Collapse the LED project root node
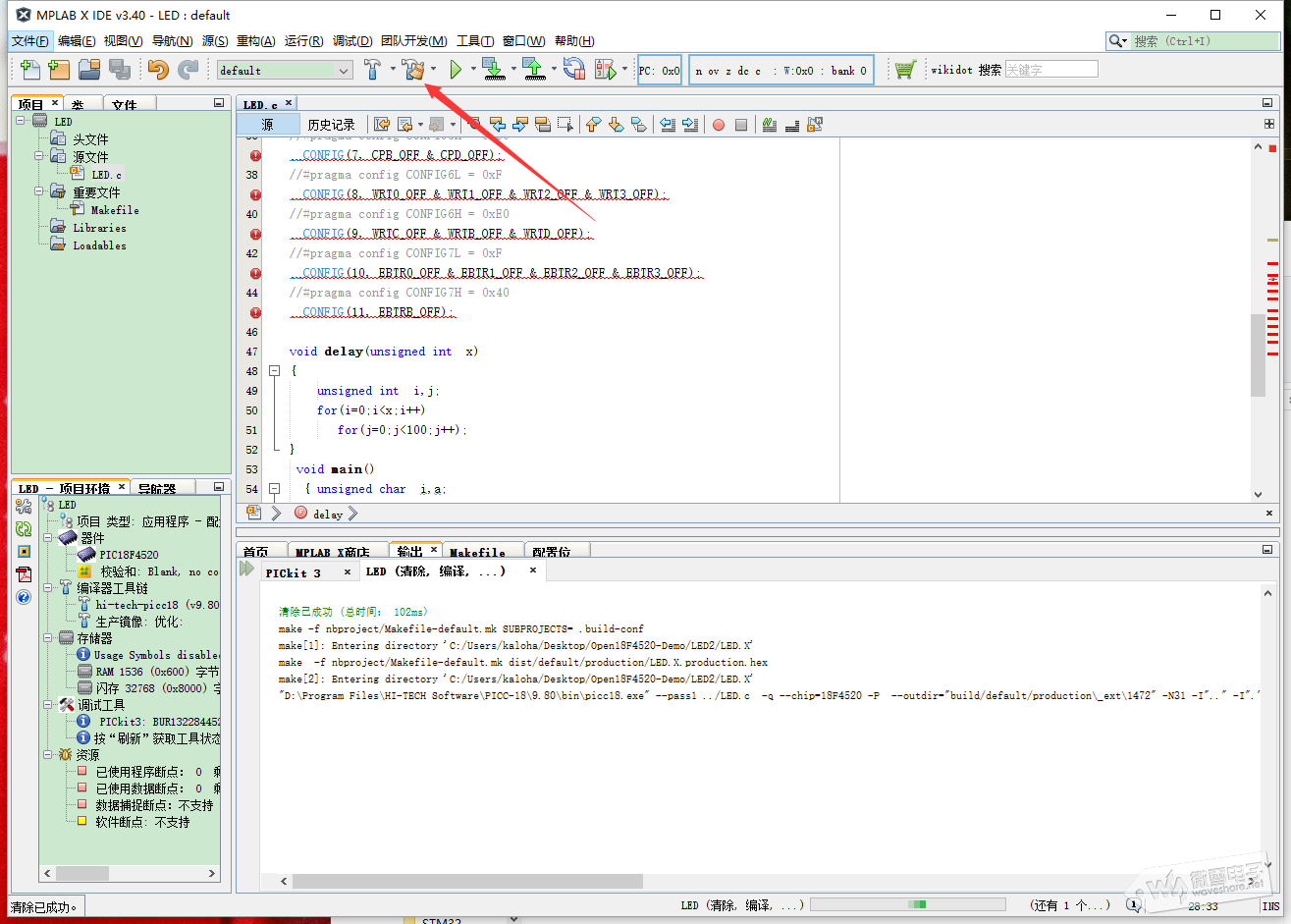 click(x=21, y=121)
